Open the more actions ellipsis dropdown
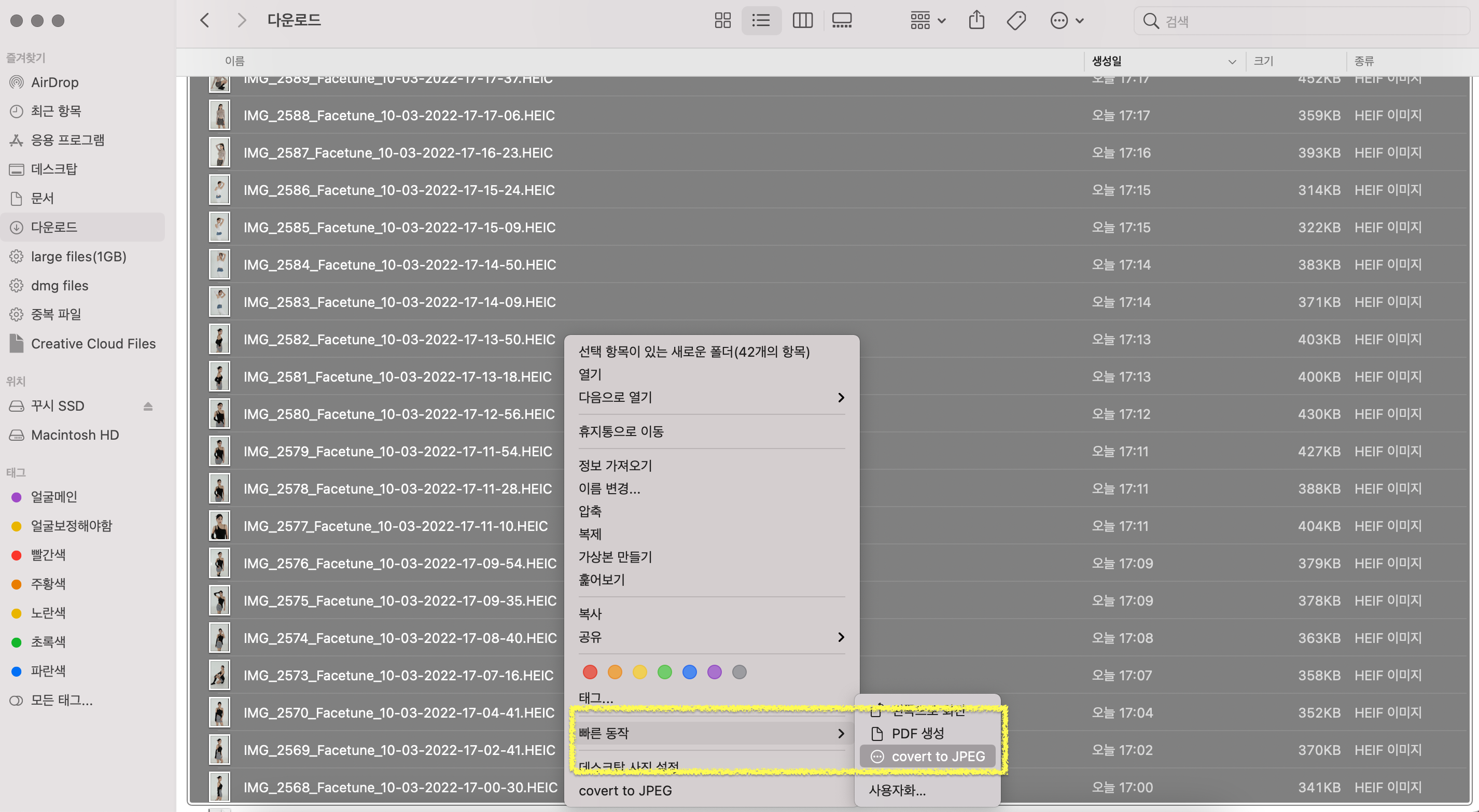The width and height of the screenshot is (1479, 812). click(1066, 21)
